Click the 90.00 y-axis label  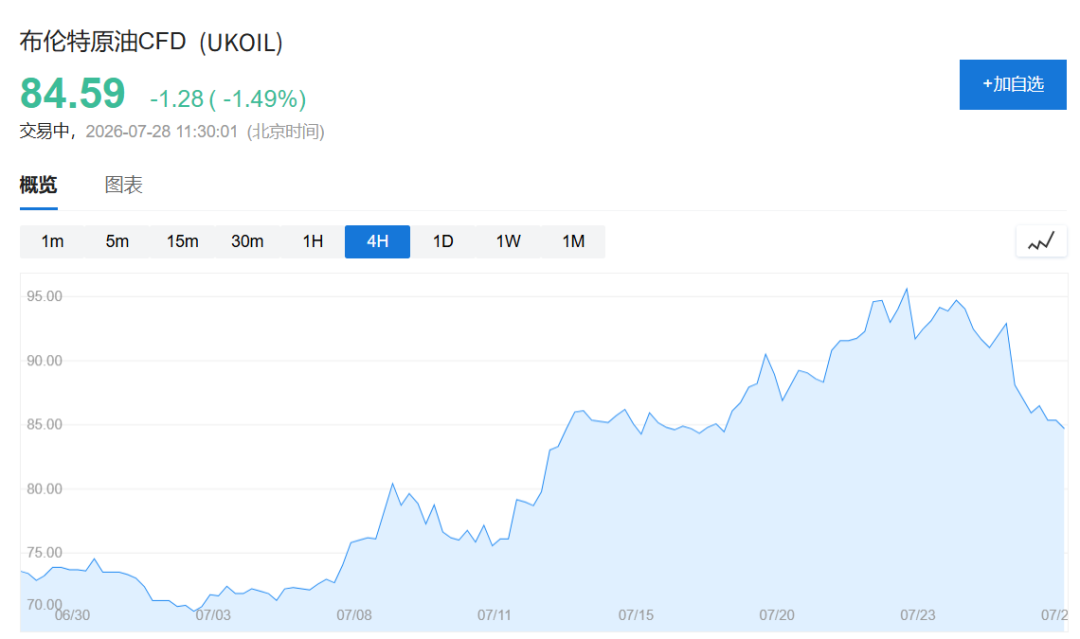(x=44, y=361)
